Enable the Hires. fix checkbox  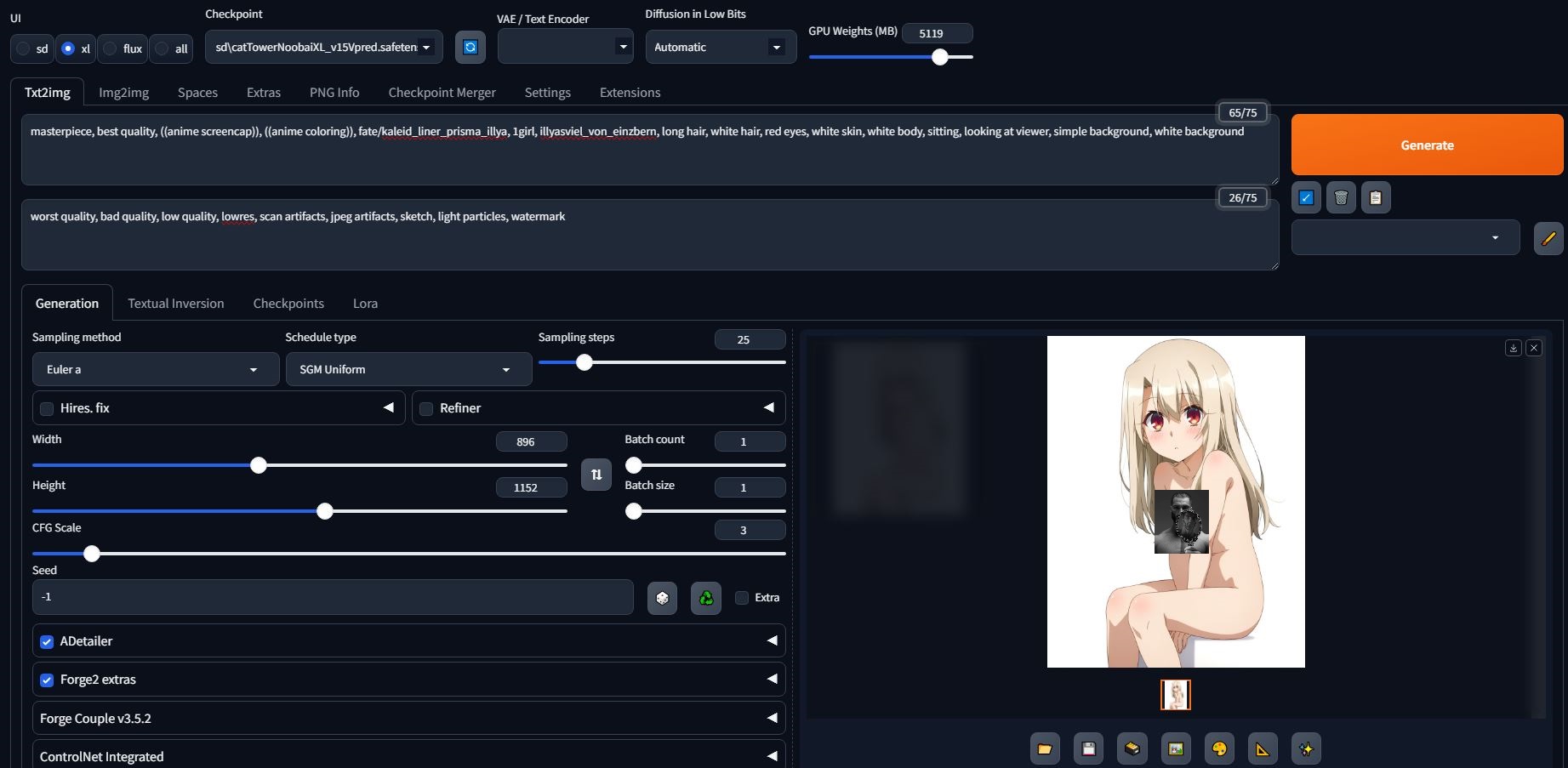coord(47,408)
